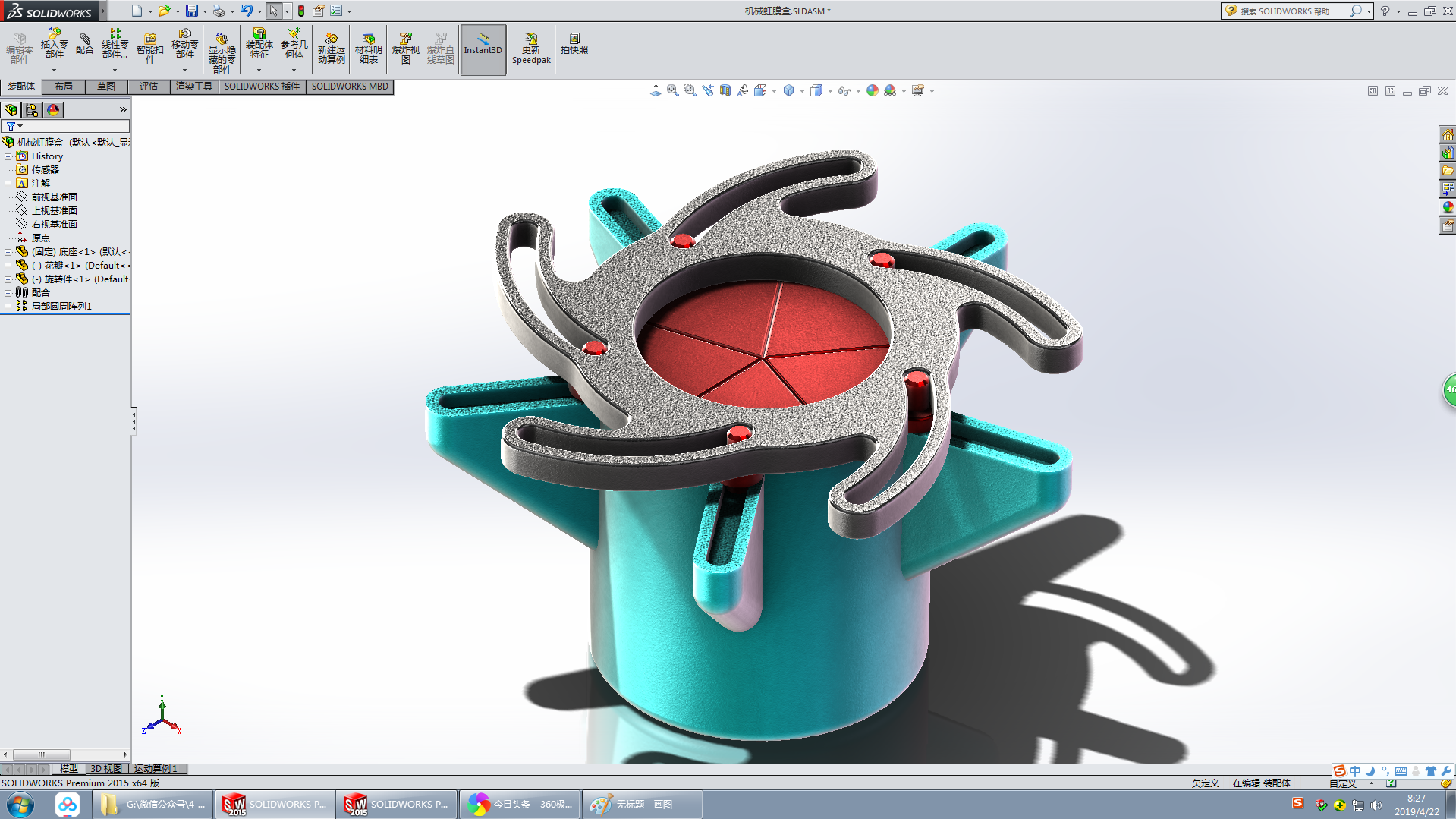Click the 爆炸视图 (Exploded View) tool
The width and height of the screenshot is (1456, 819).
[x=405, y=48]
